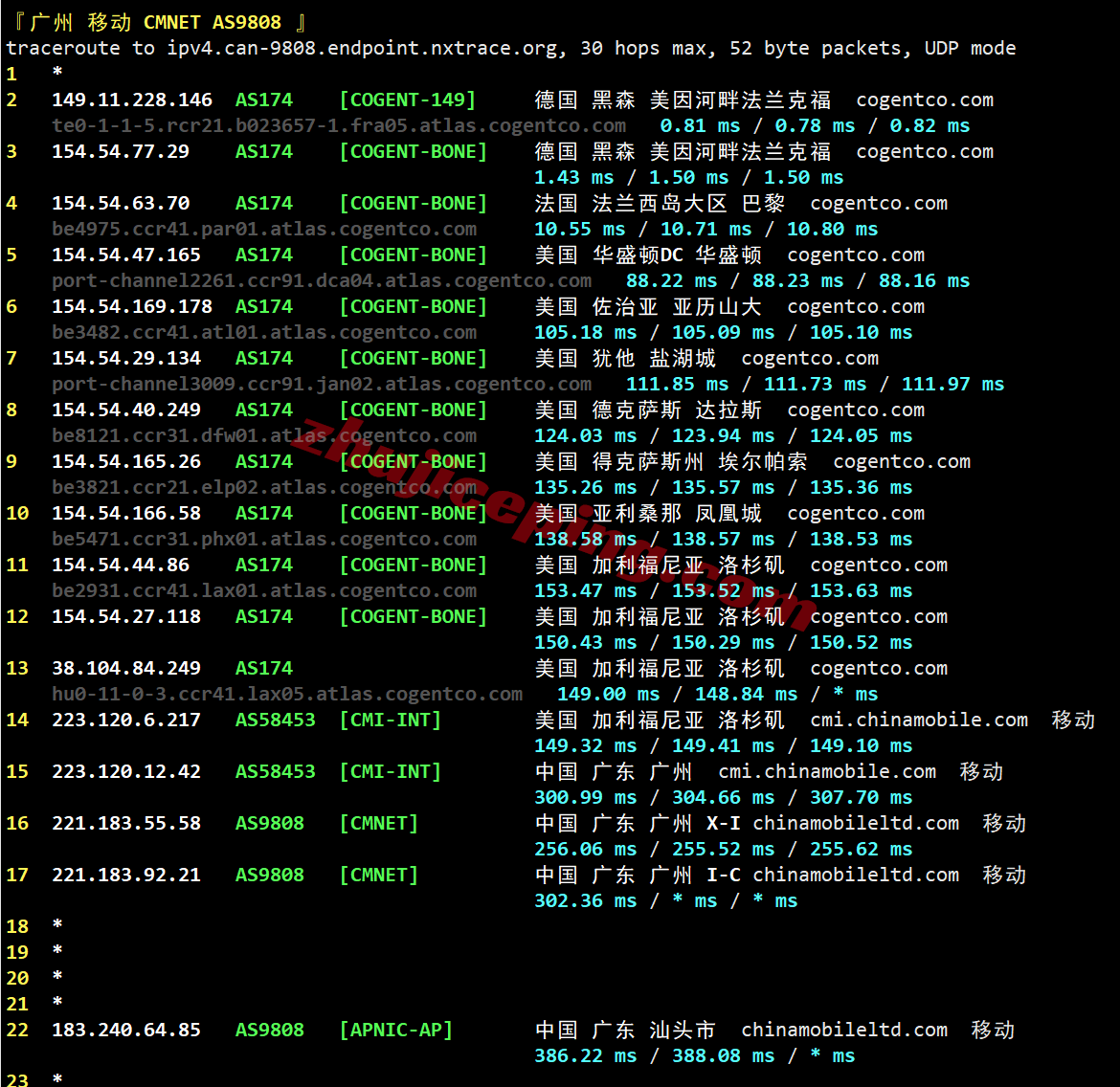Click IP address 154.54.29.134
This screenshot has height=1087, width=1120.
[x=126, y=359]
